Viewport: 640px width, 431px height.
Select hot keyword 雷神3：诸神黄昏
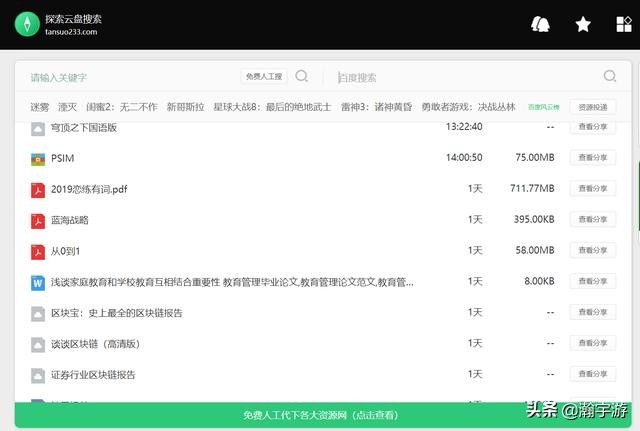pos(376,107)
